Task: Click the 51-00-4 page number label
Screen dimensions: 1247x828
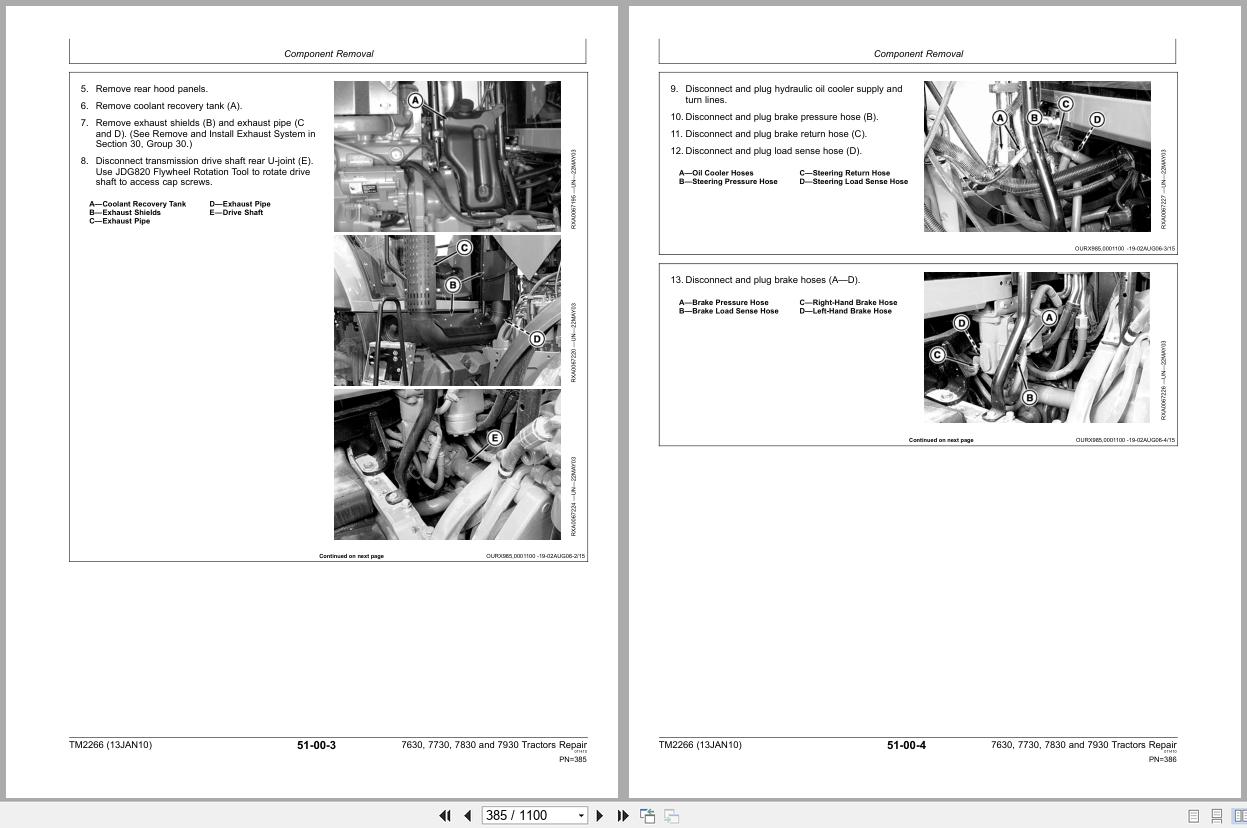Action: tap(906, 745)
